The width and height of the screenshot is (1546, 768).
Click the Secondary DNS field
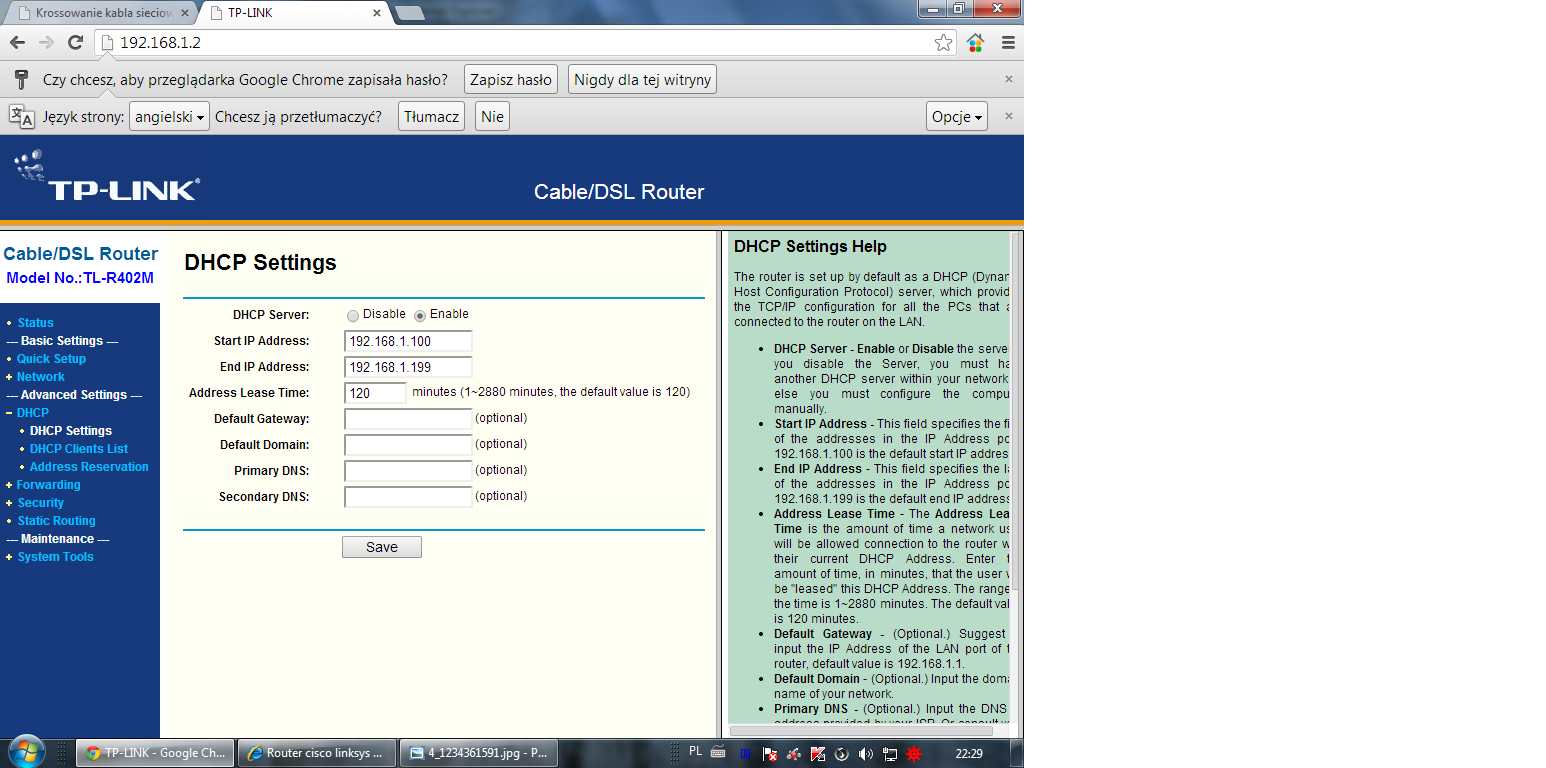(408, 497)
